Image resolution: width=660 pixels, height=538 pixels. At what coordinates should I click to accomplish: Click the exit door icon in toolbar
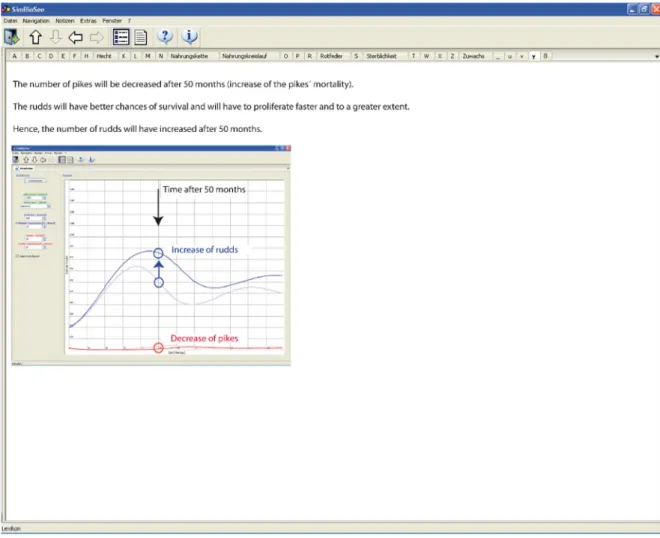(x=11, y=37)
